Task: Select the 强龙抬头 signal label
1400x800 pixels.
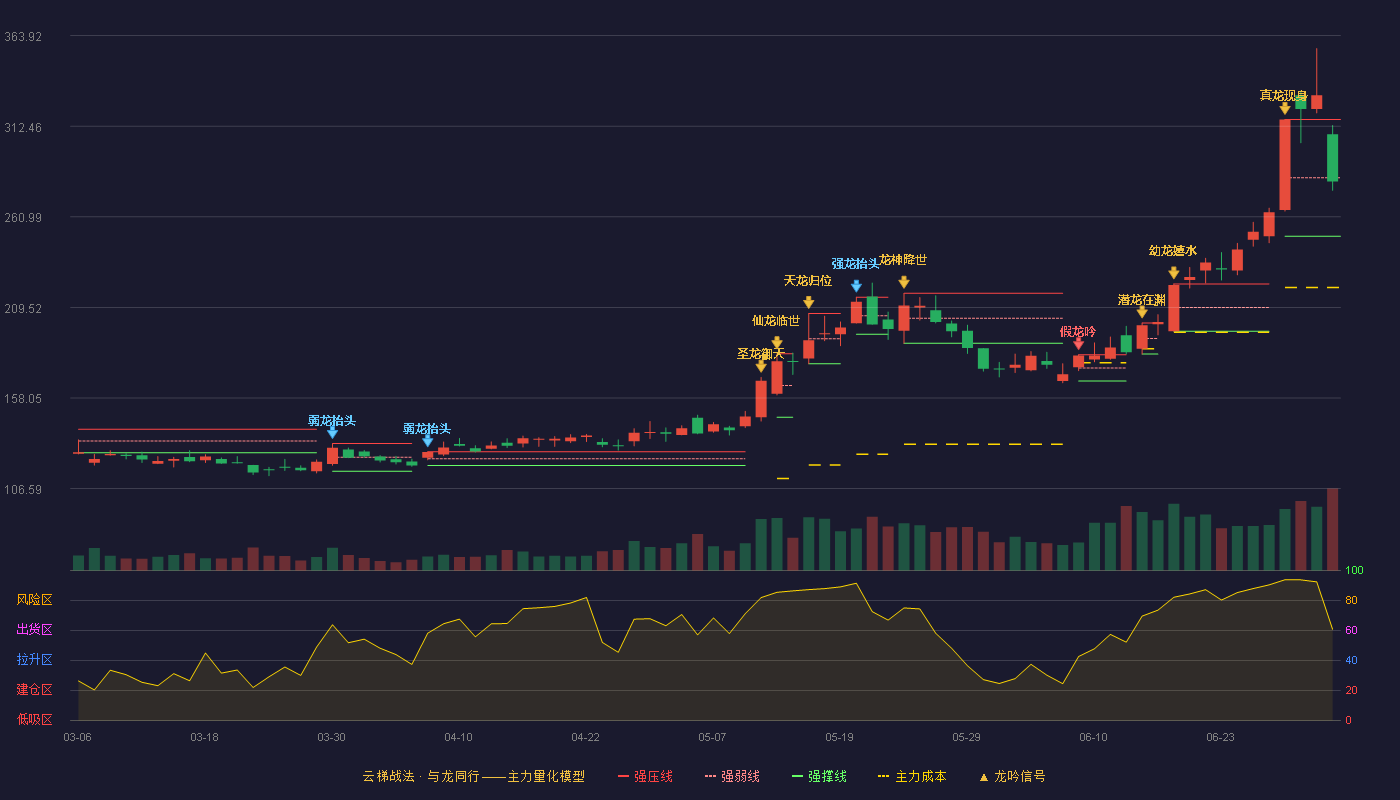Action: [x=855, y=263]
